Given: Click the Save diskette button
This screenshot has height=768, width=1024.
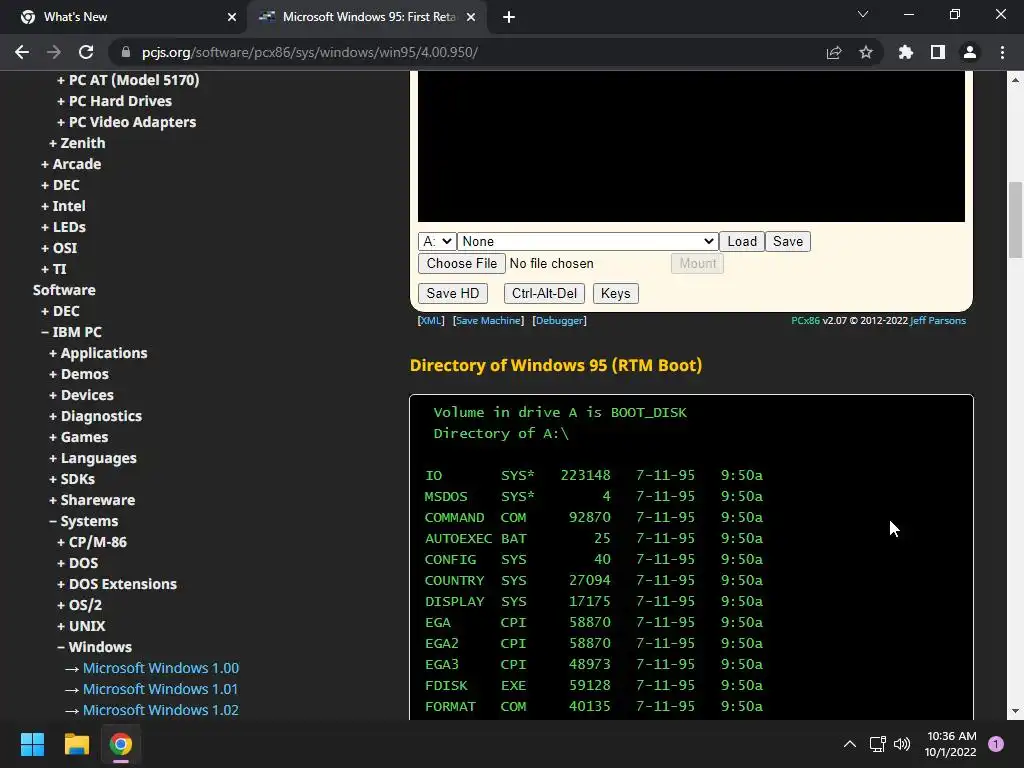Looking at the screenshot, I should click(x=788, y=242).
